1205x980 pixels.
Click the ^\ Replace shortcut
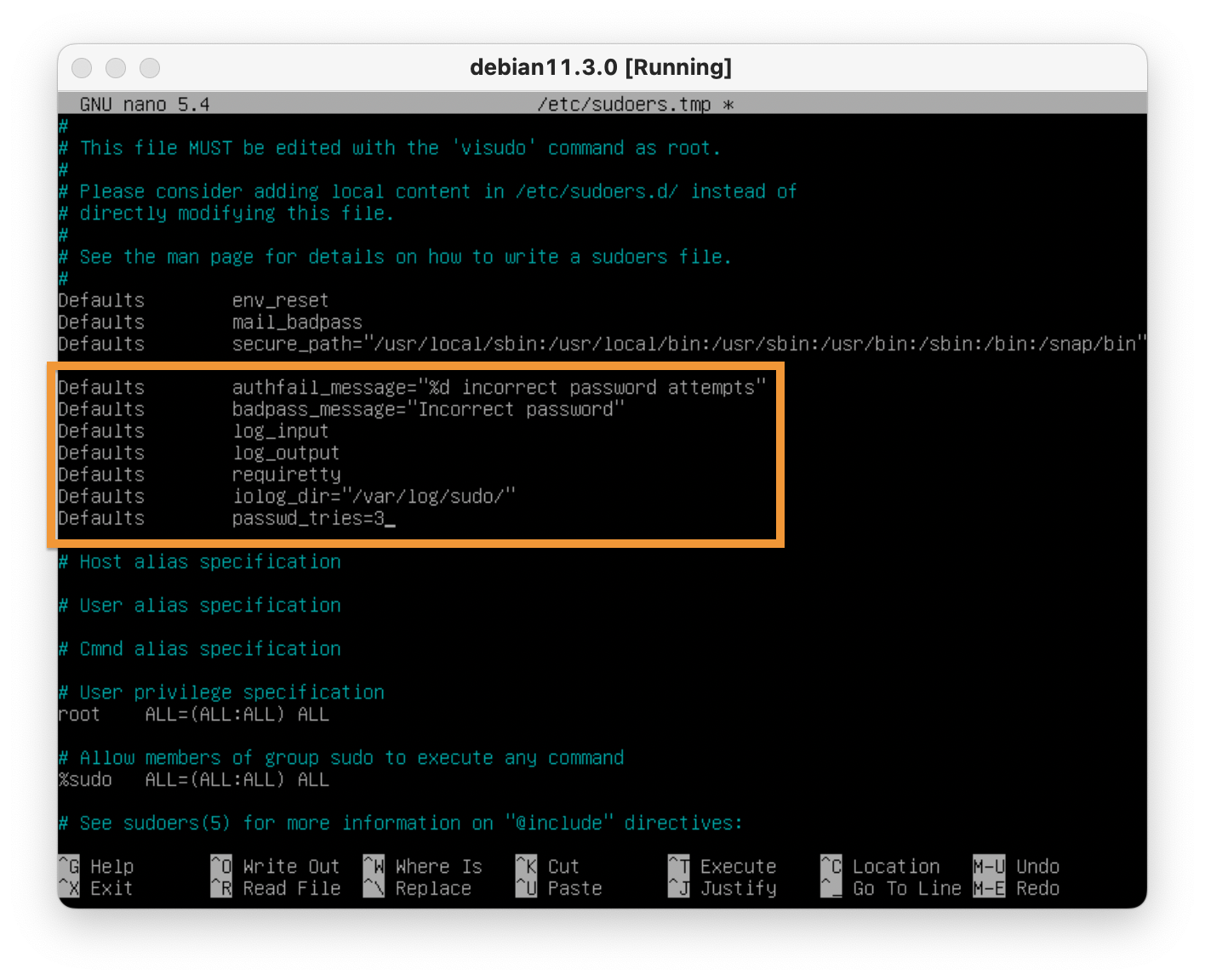[x=417, y=888]
